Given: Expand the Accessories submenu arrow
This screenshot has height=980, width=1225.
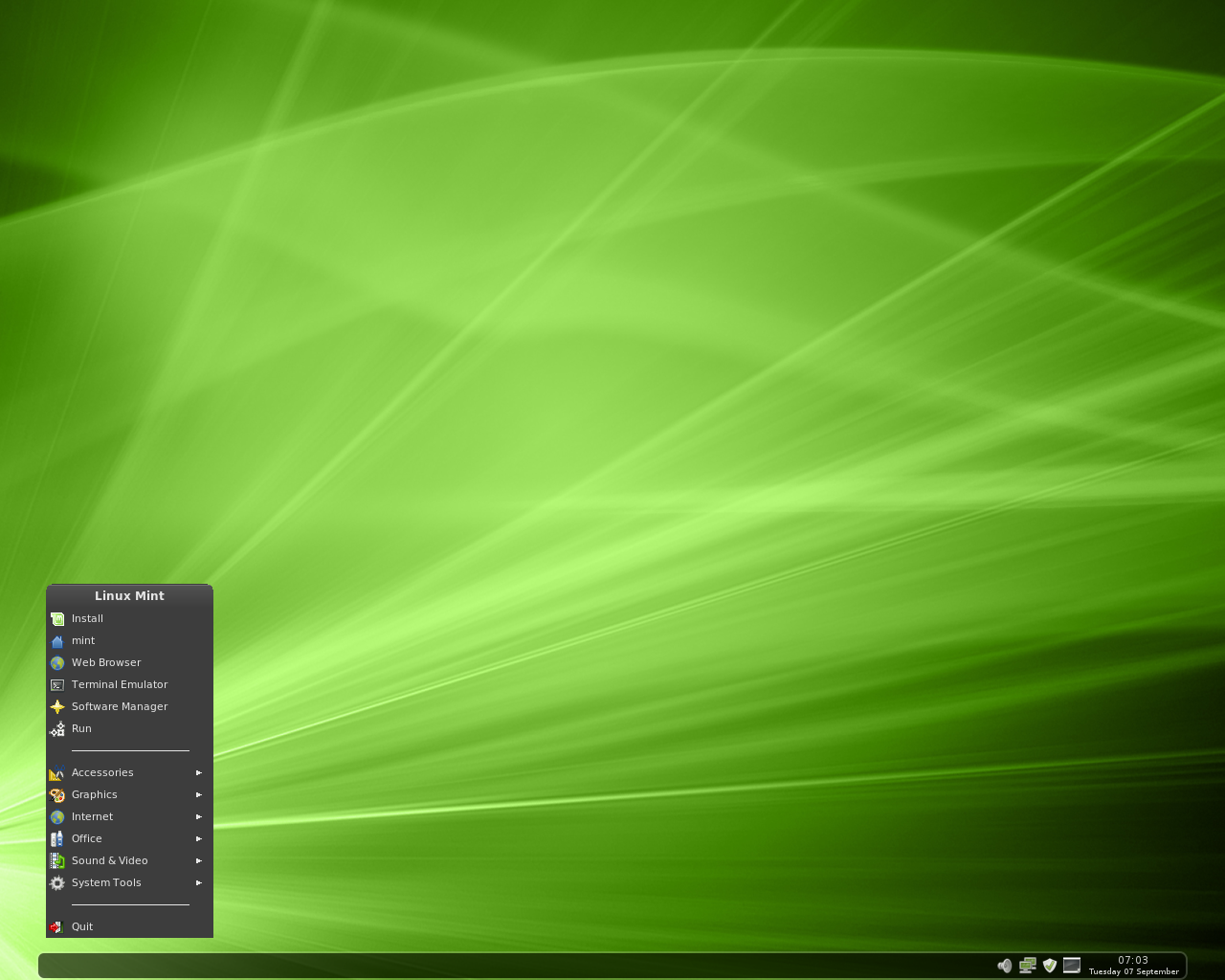Looking at the screenshot, I should coord(199,773).
